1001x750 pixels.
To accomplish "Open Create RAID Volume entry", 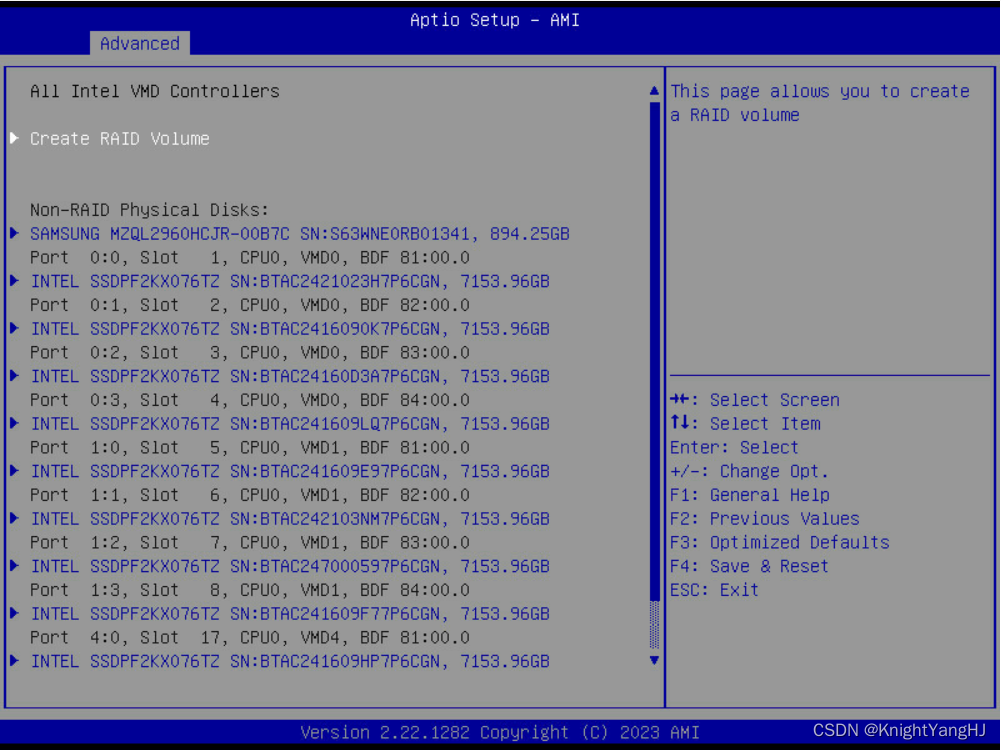I will (x=119, y=139).
